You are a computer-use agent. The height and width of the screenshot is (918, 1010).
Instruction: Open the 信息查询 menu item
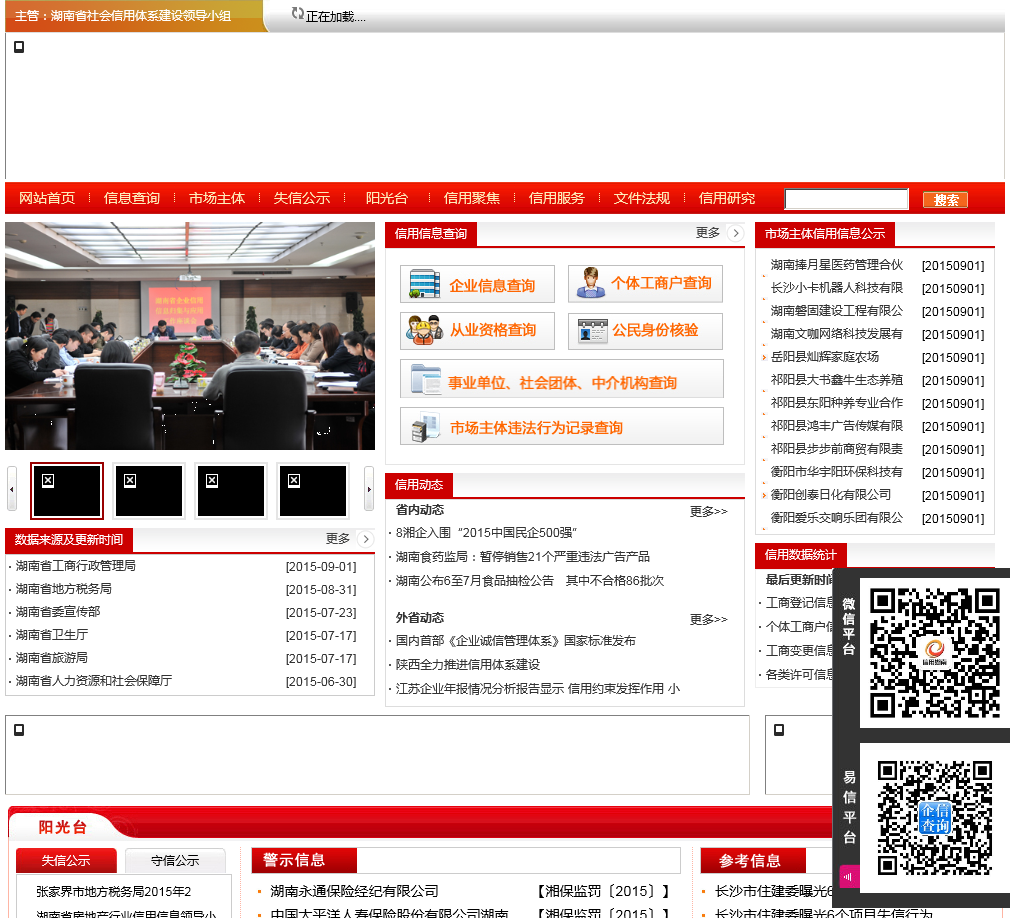(x=132, y=198)
